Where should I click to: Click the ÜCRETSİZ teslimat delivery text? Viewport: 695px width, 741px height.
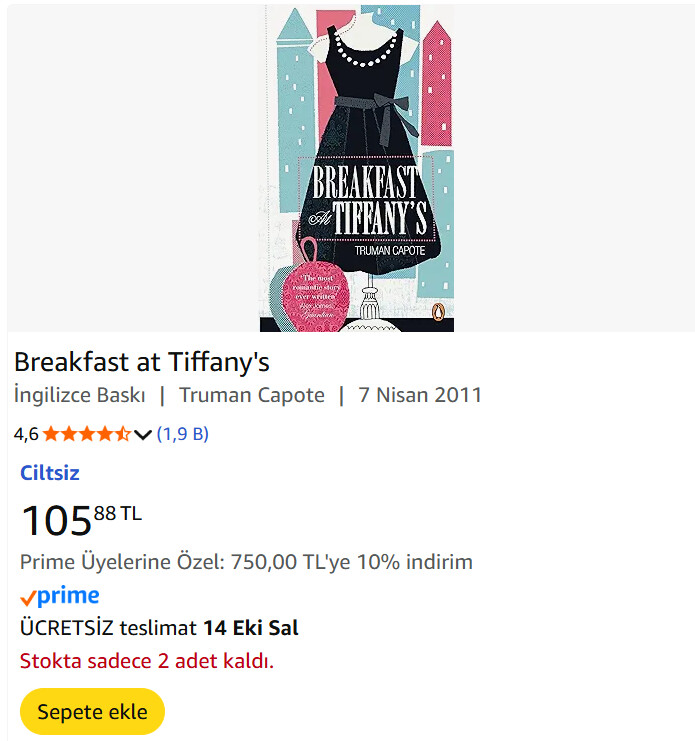(x=108, y=628)
